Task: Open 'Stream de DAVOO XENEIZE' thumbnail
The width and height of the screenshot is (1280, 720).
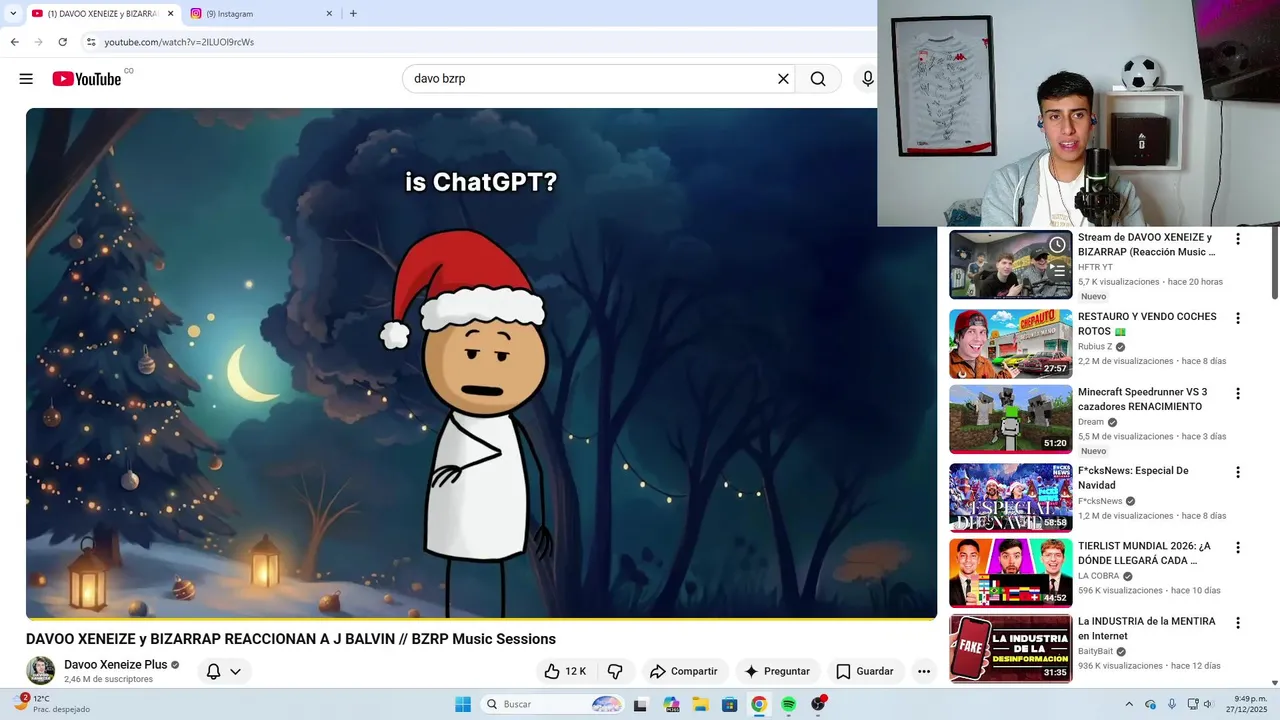Action: 1010,265
